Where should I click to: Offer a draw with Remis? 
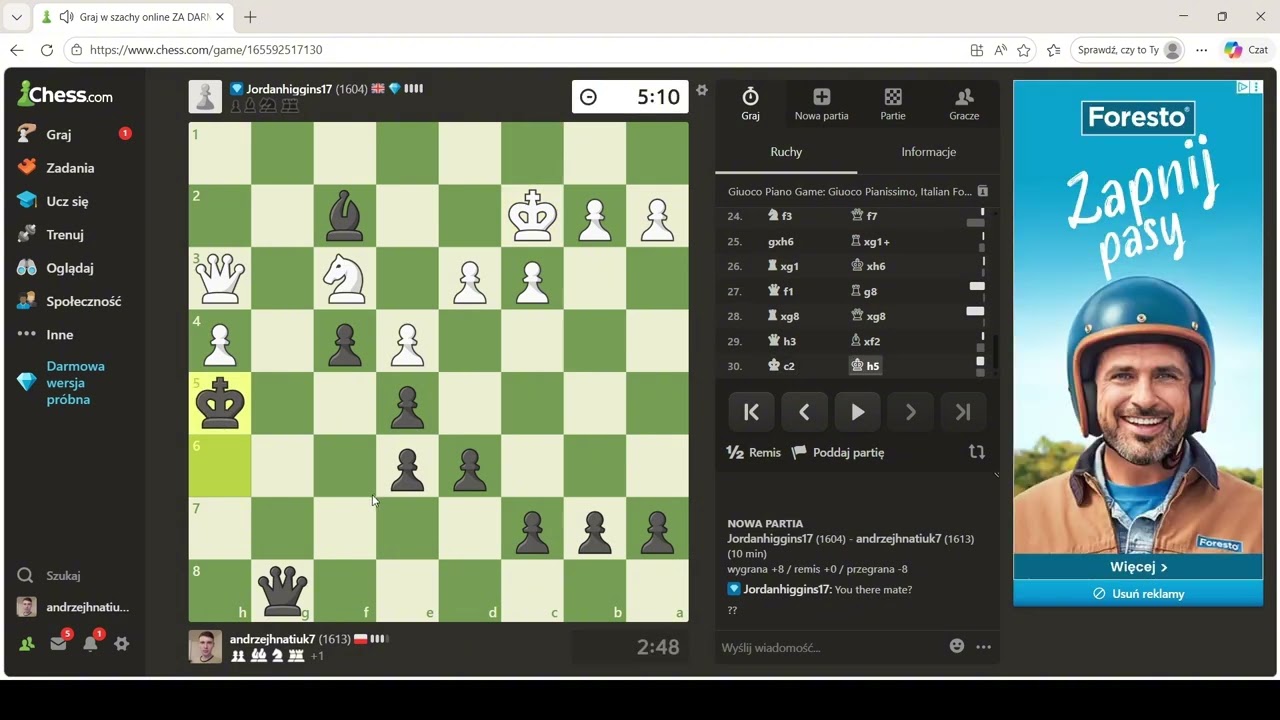pos(753,452)
